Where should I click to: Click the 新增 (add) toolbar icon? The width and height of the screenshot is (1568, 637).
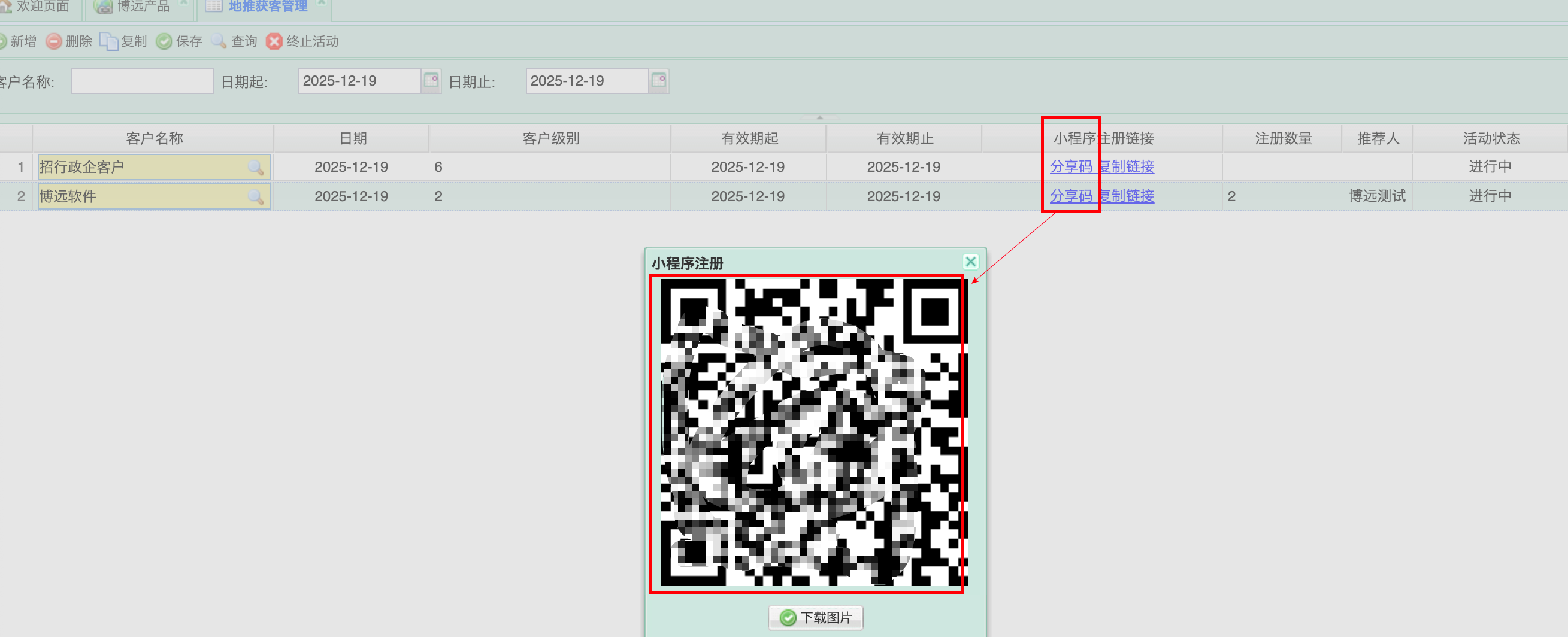click(4, 41)
